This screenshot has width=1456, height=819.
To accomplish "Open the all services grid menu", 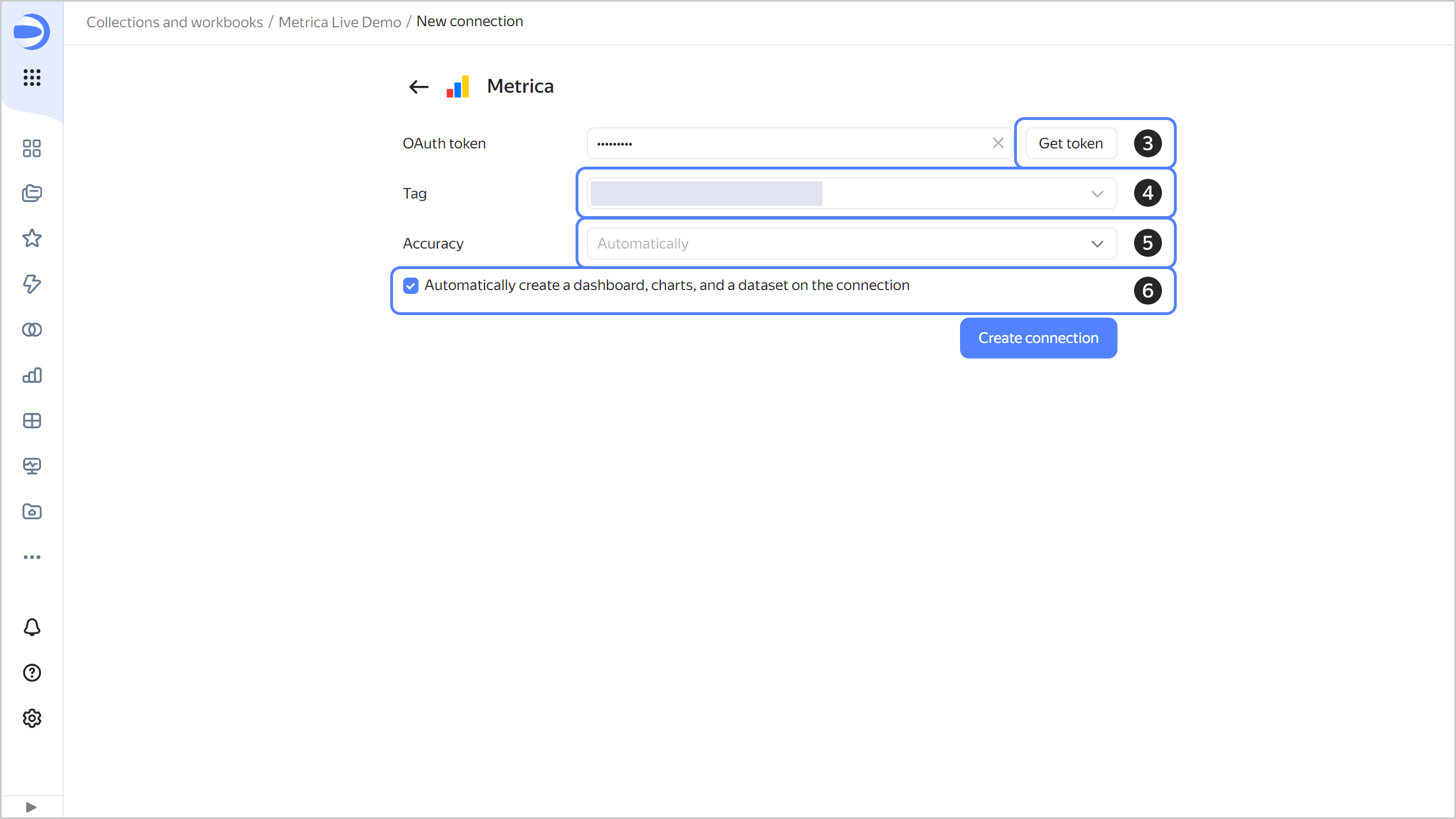I will pos(32,77).
